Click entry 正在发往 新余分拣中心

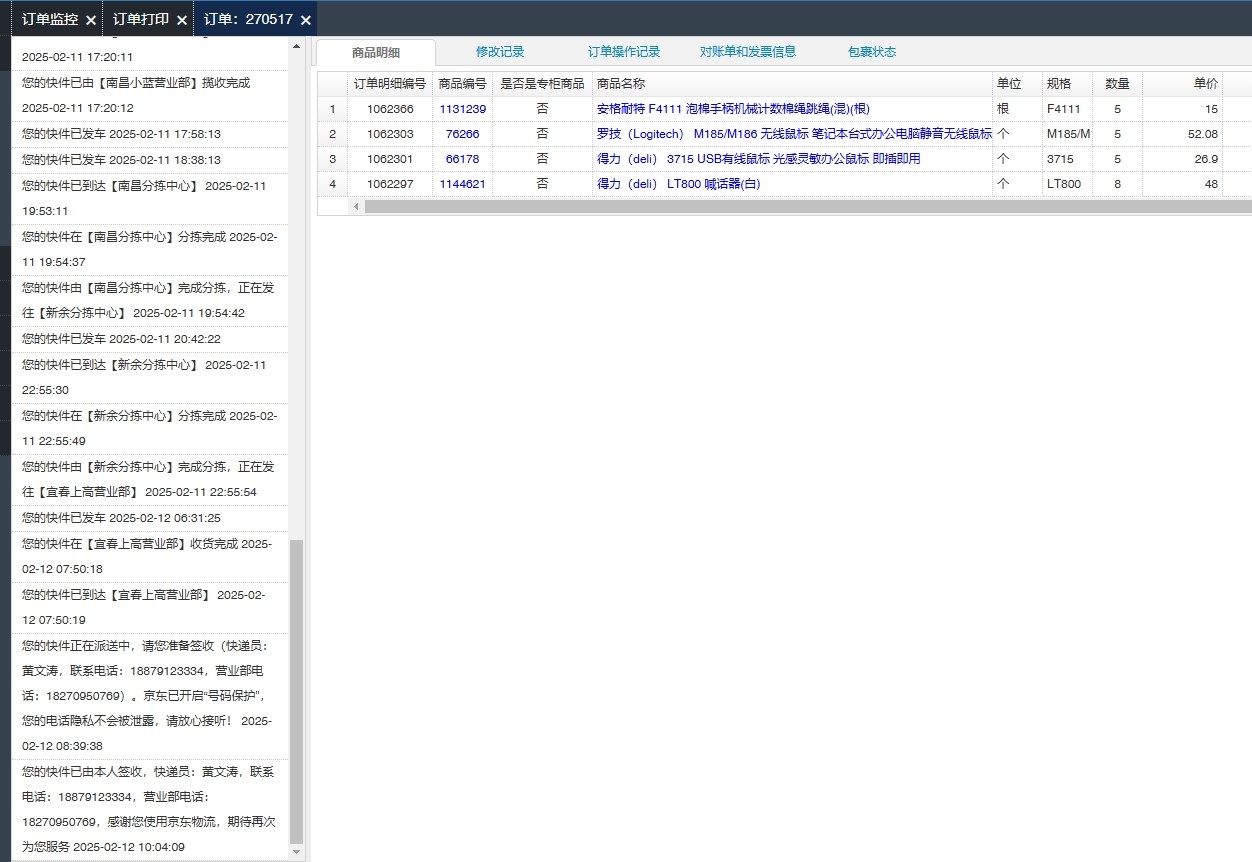point(150,300)
